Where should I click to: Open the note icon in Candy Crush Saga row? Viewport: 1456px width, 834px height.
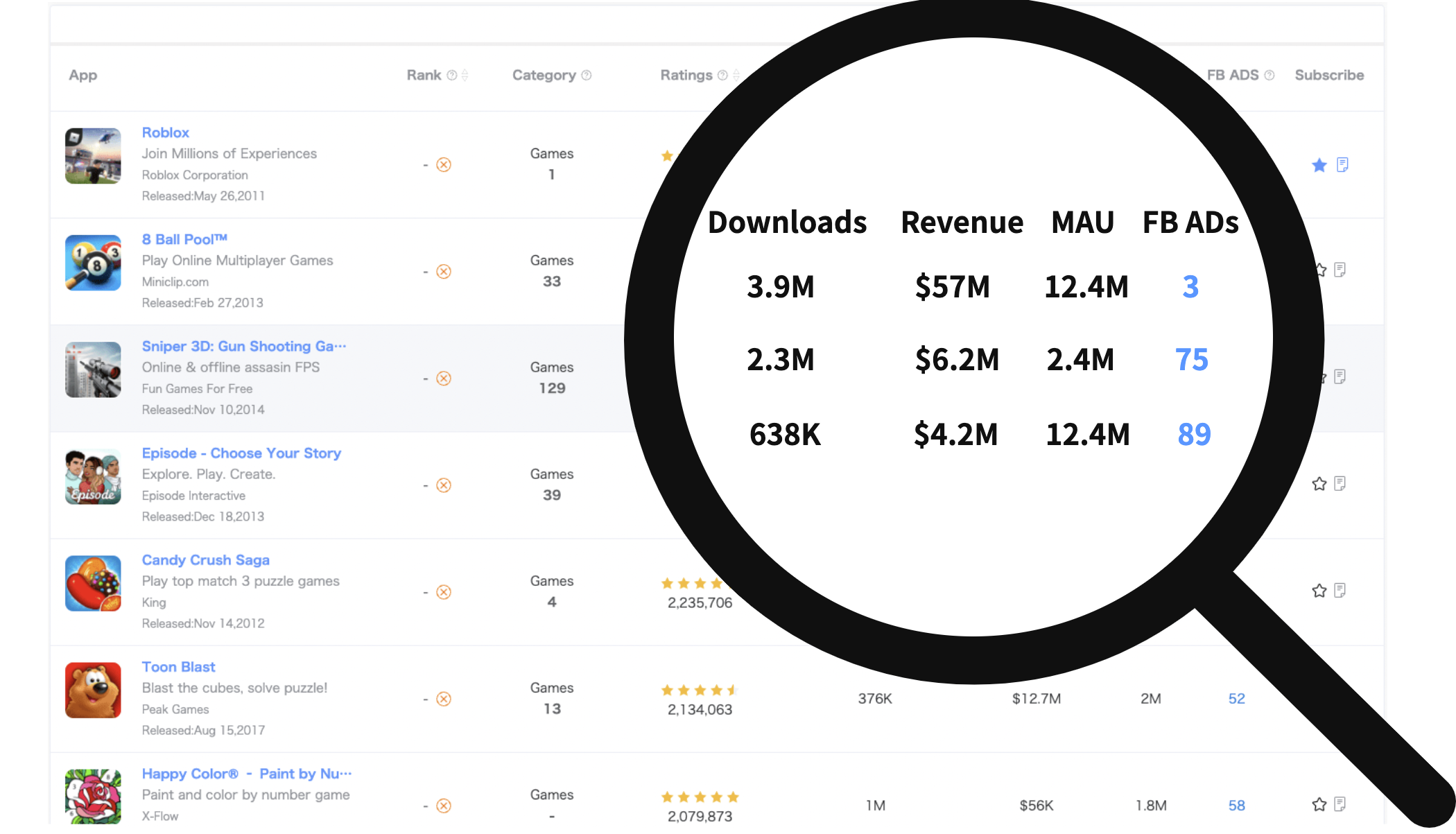pyautogui.click(x=1340, y=590)
